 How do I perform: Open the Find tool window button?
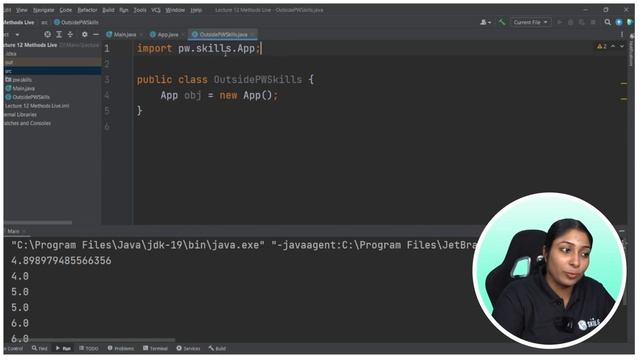click(40, 349)
